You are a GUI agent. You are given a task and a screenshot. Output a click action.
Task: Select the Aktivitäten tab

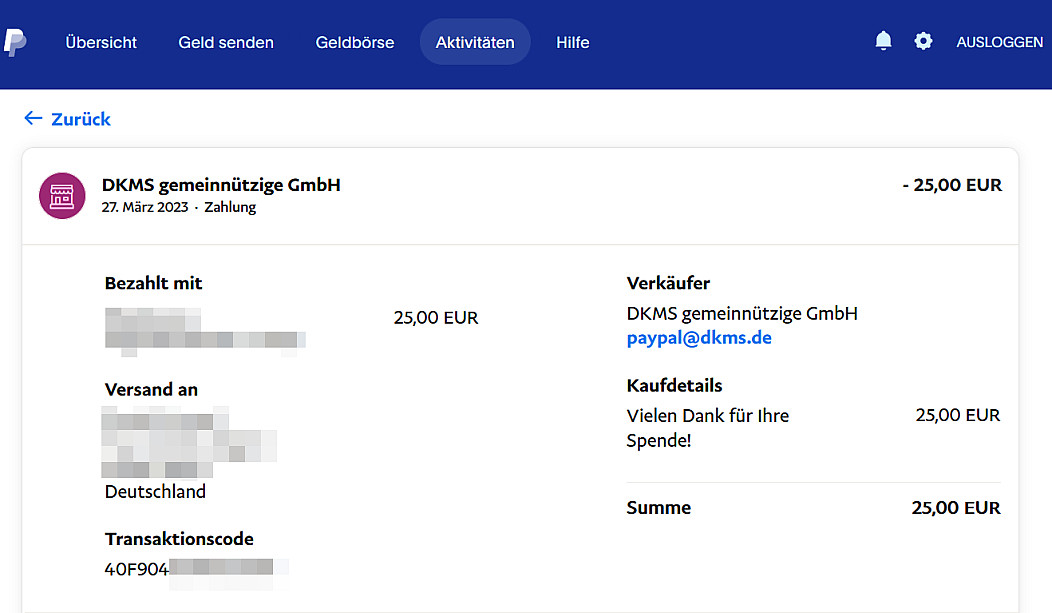pyautogui.click(x=475, y=42)
